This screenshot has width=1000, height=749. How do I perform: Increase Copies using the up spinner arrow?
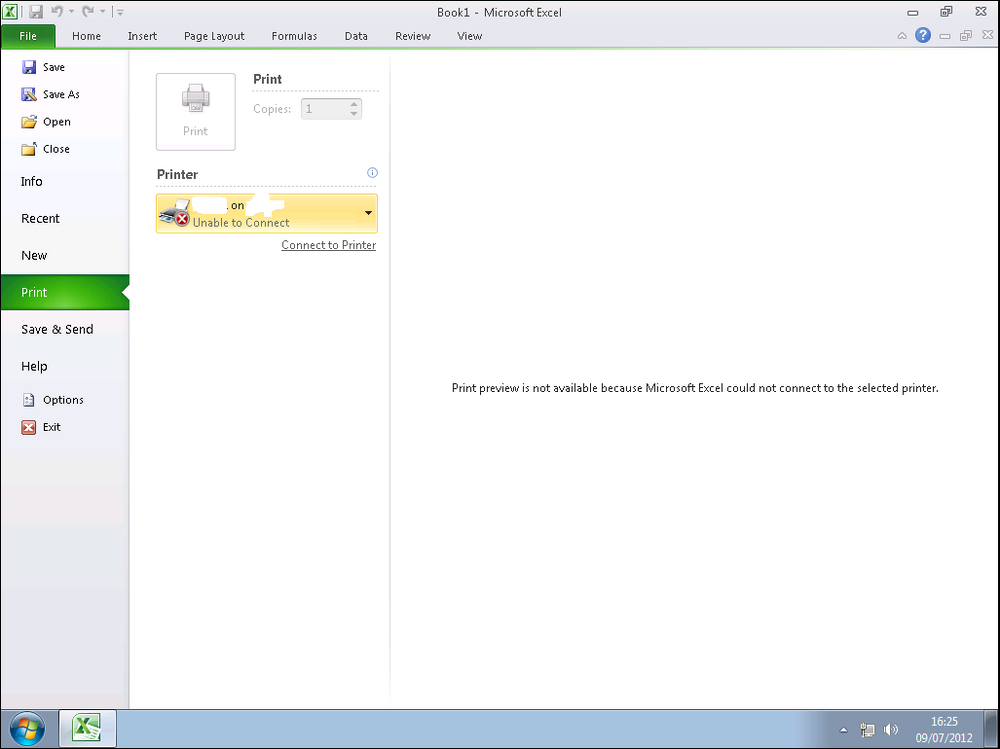[354, 104]
